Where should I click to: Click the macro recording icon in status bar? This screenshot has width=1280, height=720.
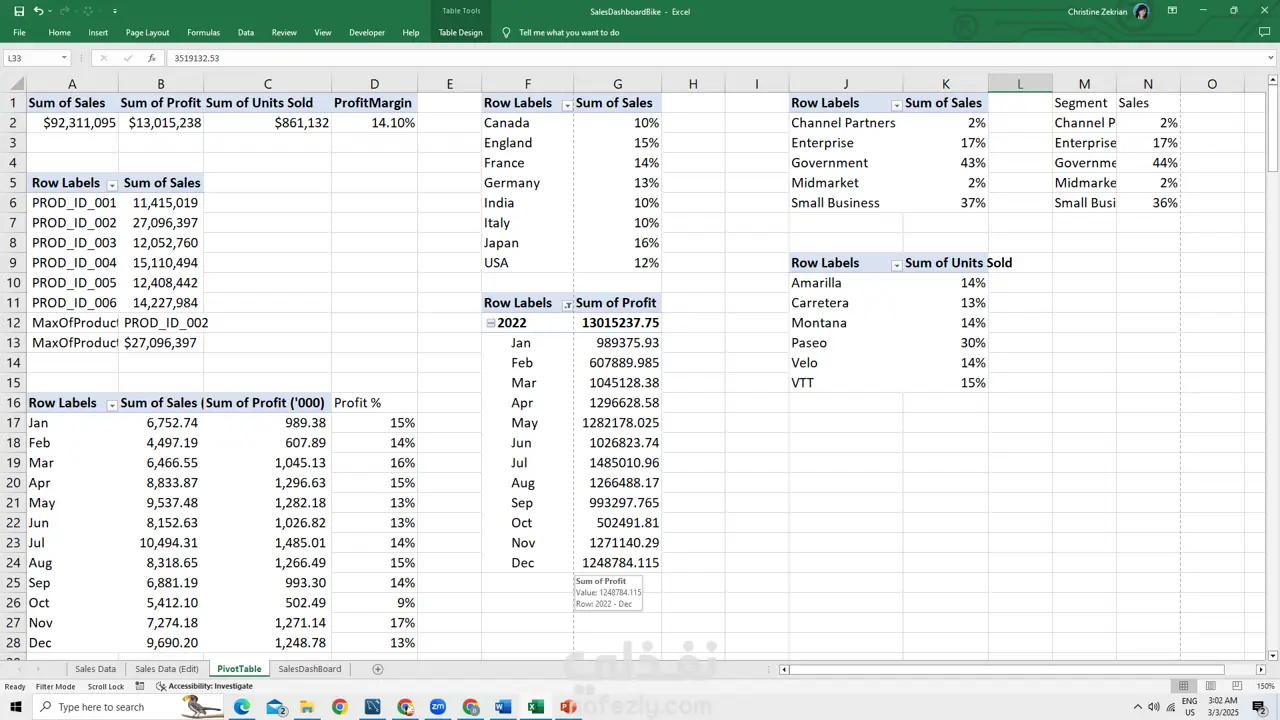point(140,686)
